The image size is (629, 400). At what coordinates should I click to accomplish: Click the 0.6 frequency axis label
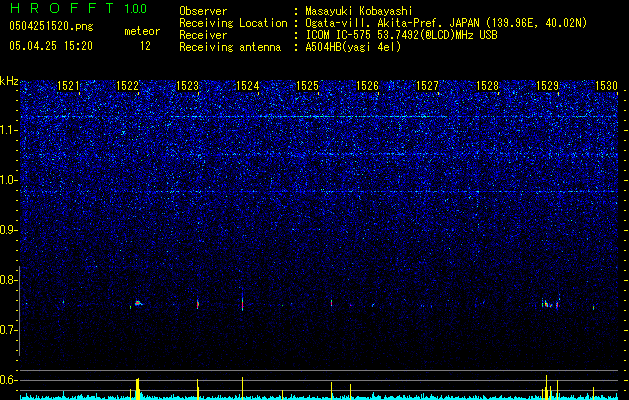click(9, 380)
